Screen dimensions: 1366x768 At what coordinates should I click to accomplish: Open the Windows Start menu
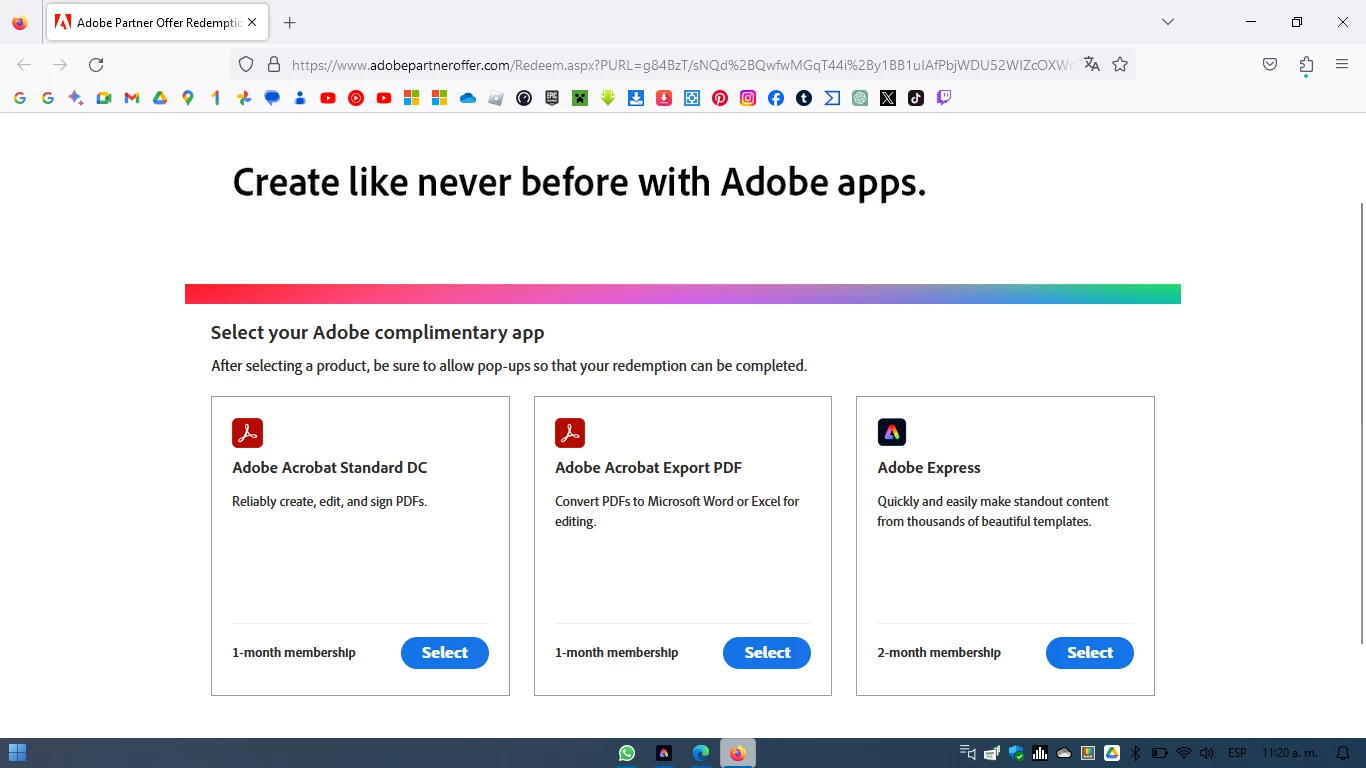[17, 753]
